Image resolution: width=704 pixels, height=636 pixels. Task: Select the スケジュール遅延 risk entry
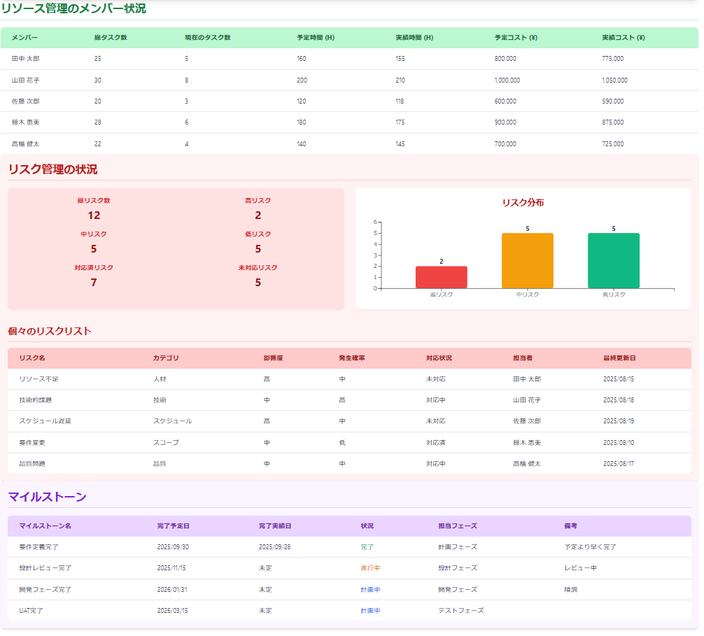pyautogui.click(x=45, y=421)
